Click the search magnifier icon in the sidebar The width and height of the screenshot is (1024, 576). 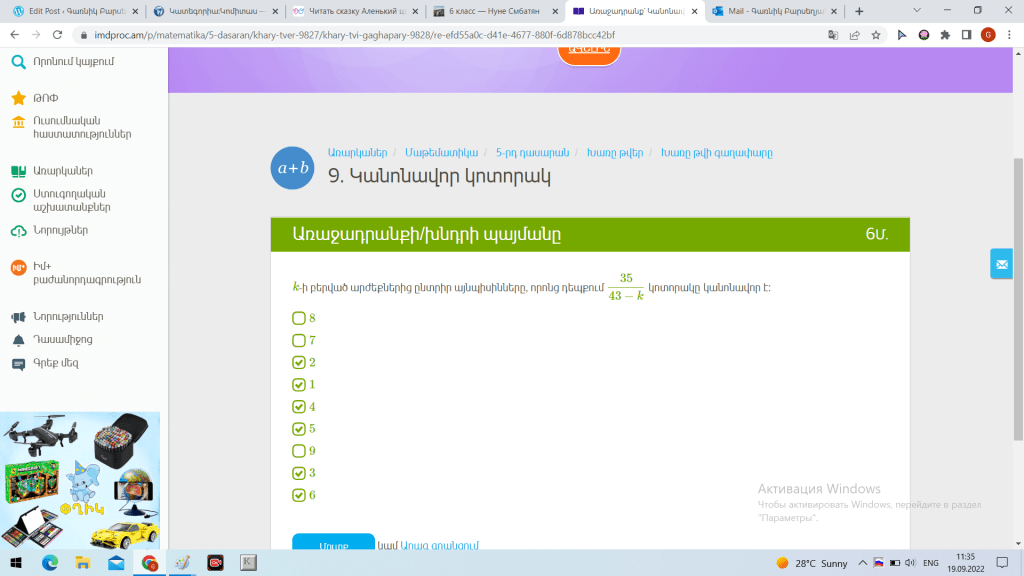18,62
